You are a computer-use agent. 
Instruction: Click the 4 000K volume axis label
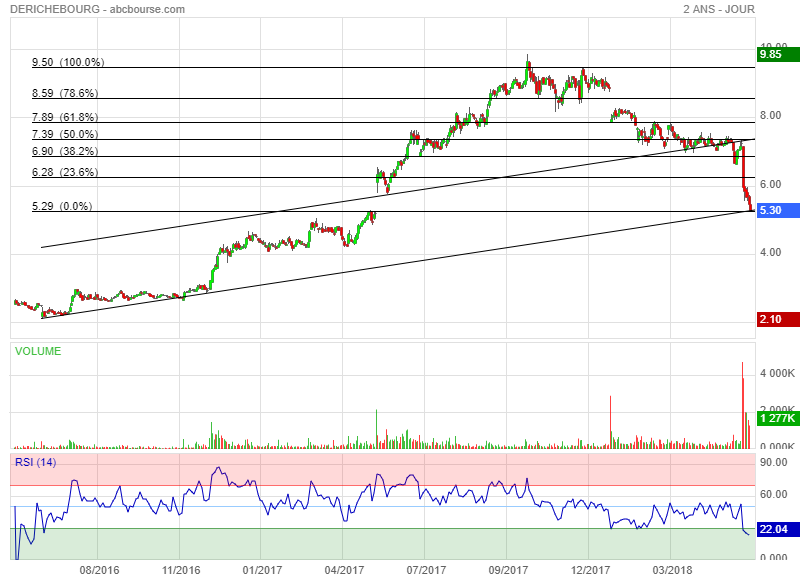777,373
